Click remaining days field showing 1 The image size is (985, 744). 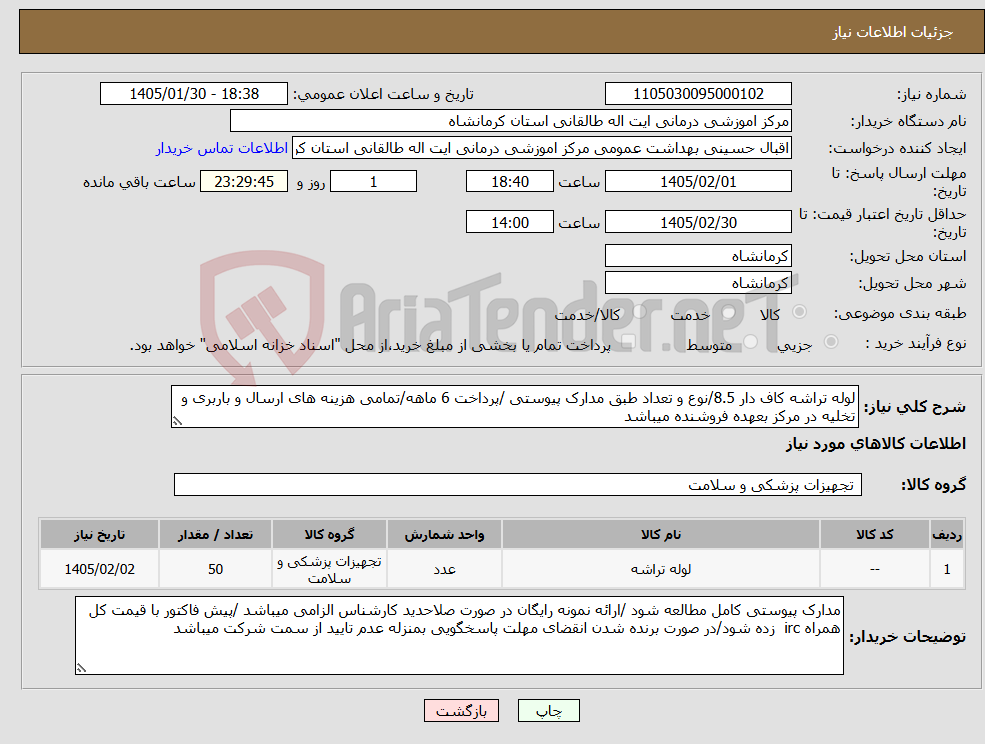pos(373,182)
